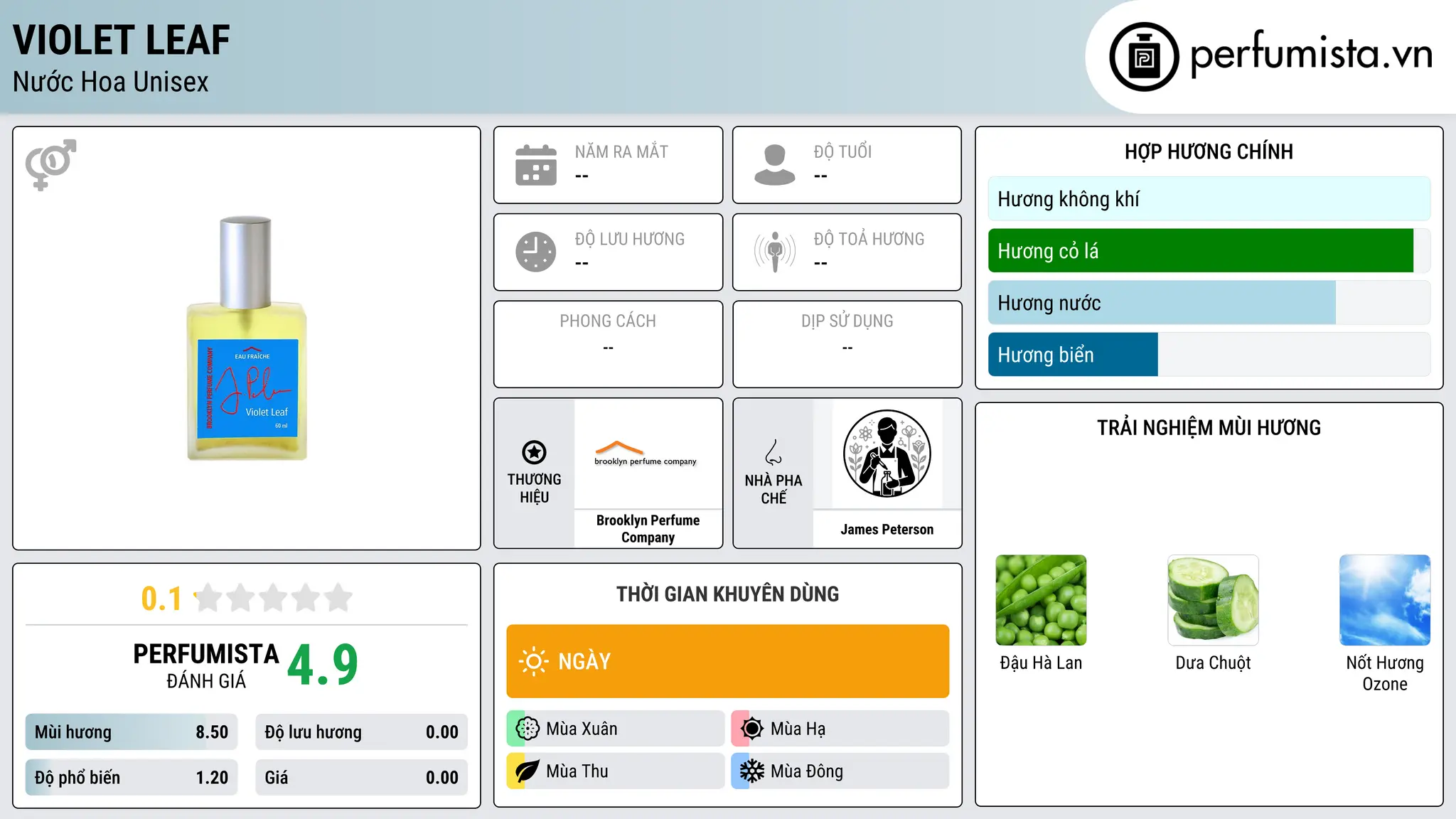The width and height of the screenshot is (1456, 819).
Task: Select the Đậu Hà Lan note image
Action: coord(1041,600)
